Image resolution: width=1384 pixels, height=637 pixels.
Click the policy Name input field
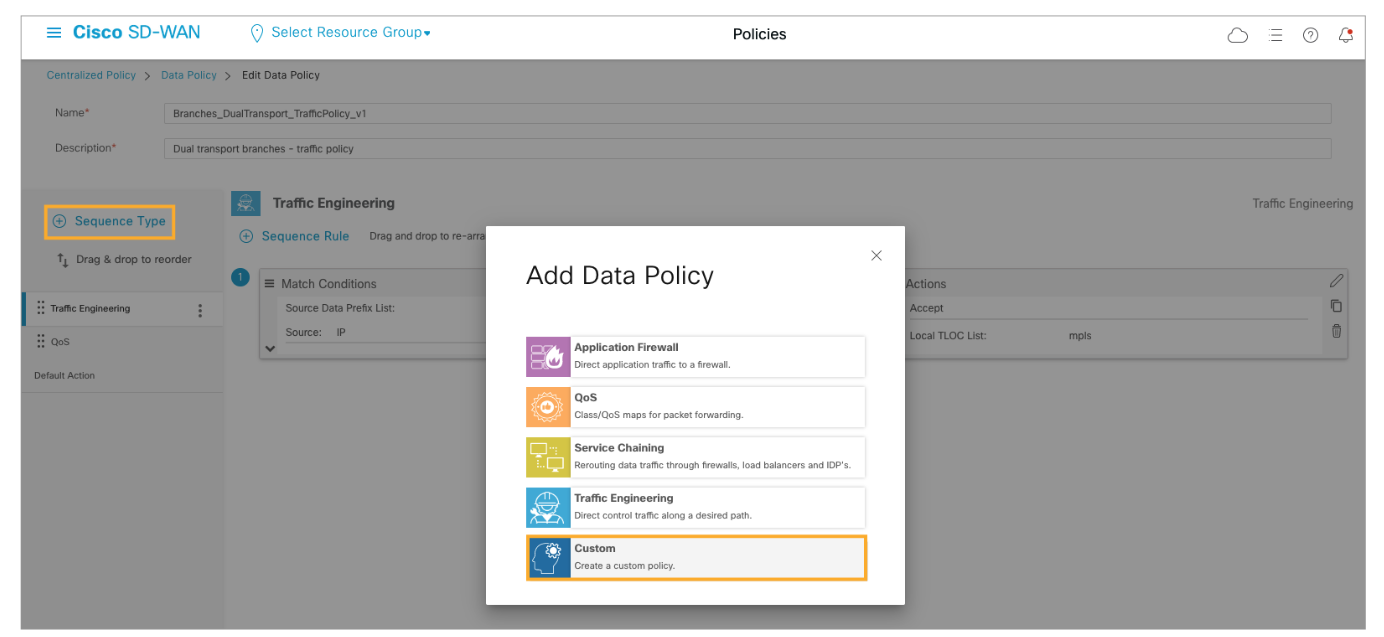tap(746, 114)
